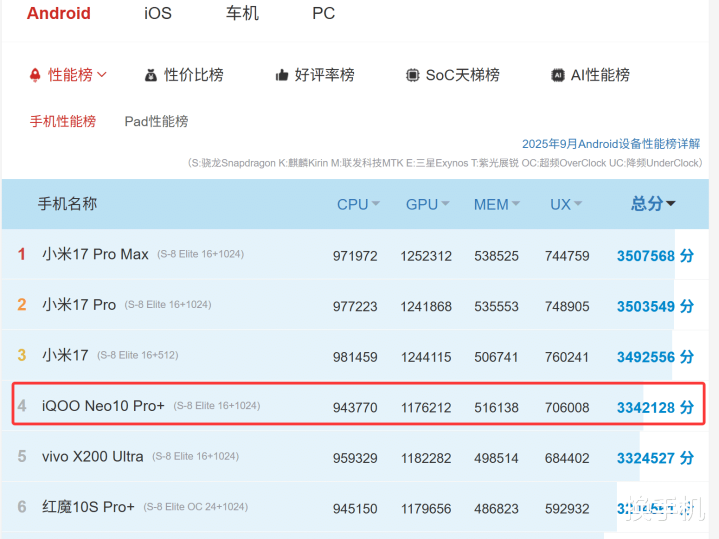Image resolution: width=719 pixels, height=539 pixels.
Task: Open the 车机 platform tab
Action: (x=242, y=13)
